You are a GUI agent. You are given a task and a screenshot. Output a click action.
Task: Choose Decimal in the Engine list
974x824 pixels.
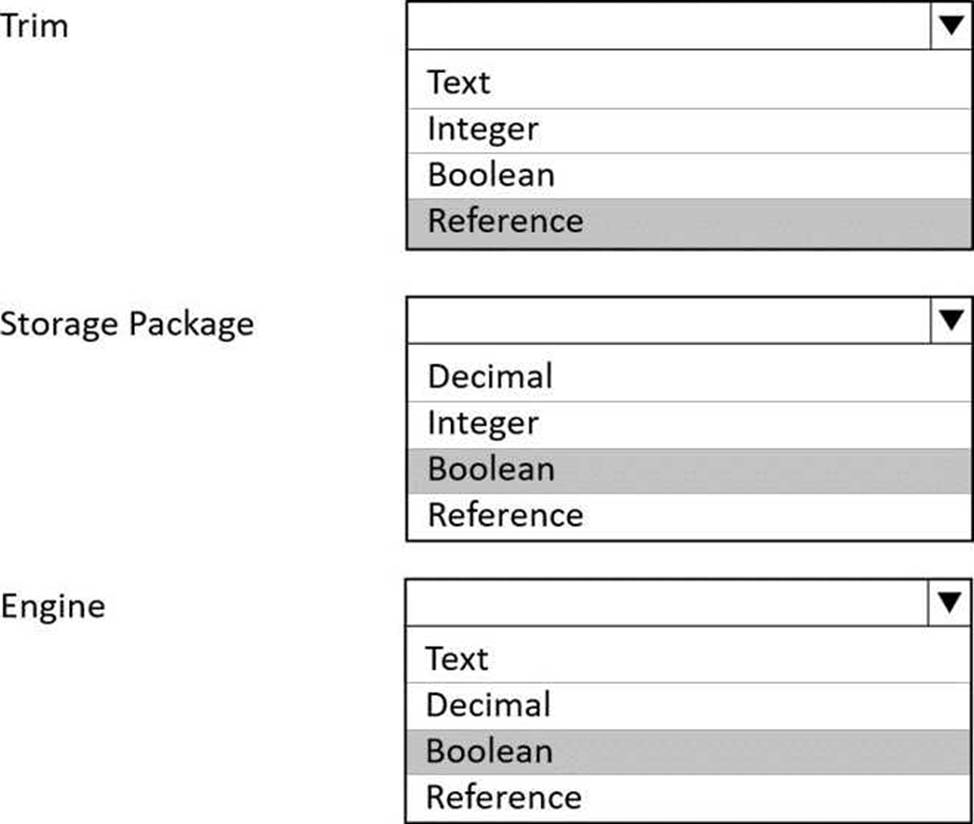coord(488,705)
